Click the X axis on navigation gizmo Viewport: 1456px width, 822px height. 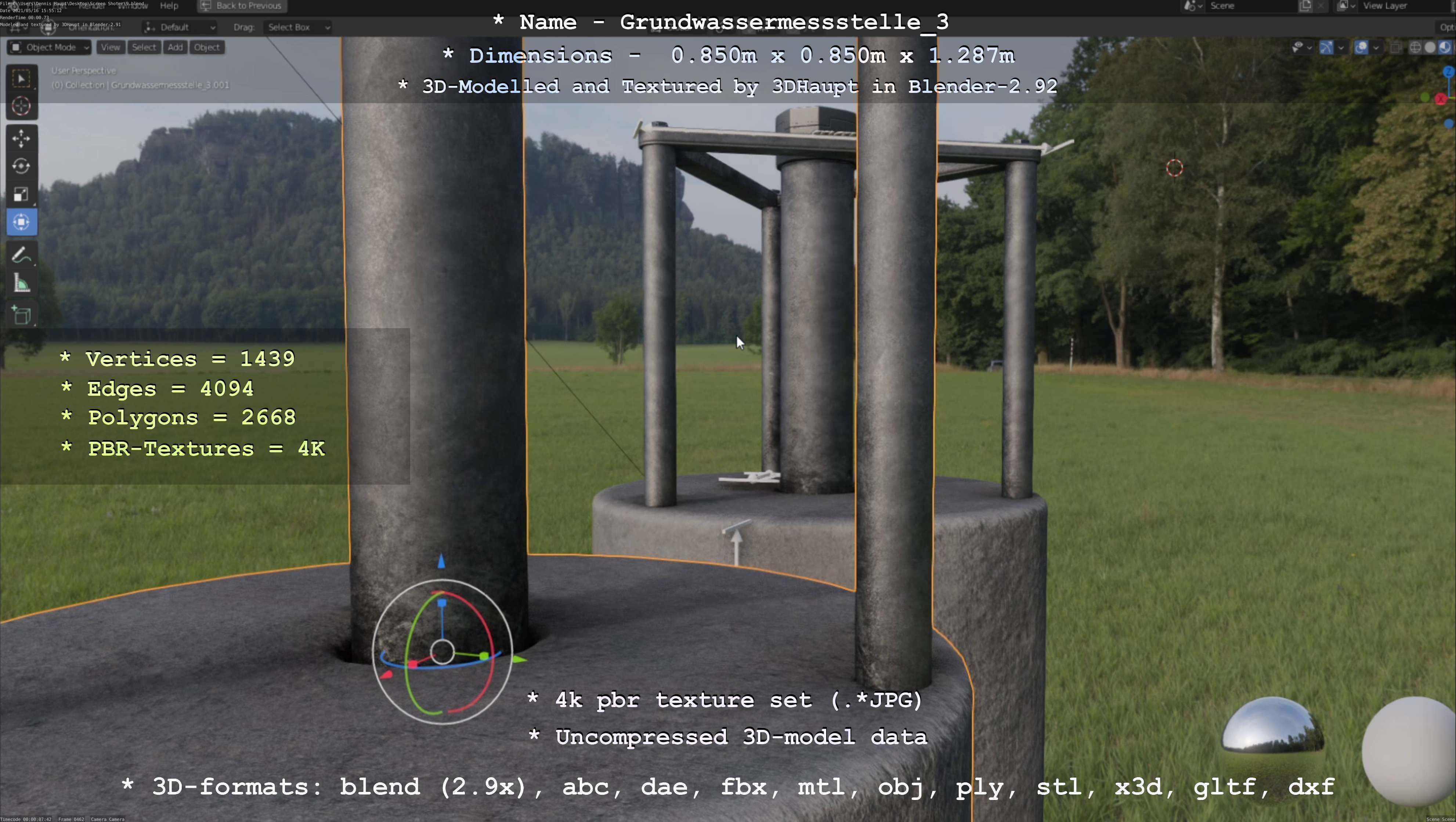click(1441, 99)
